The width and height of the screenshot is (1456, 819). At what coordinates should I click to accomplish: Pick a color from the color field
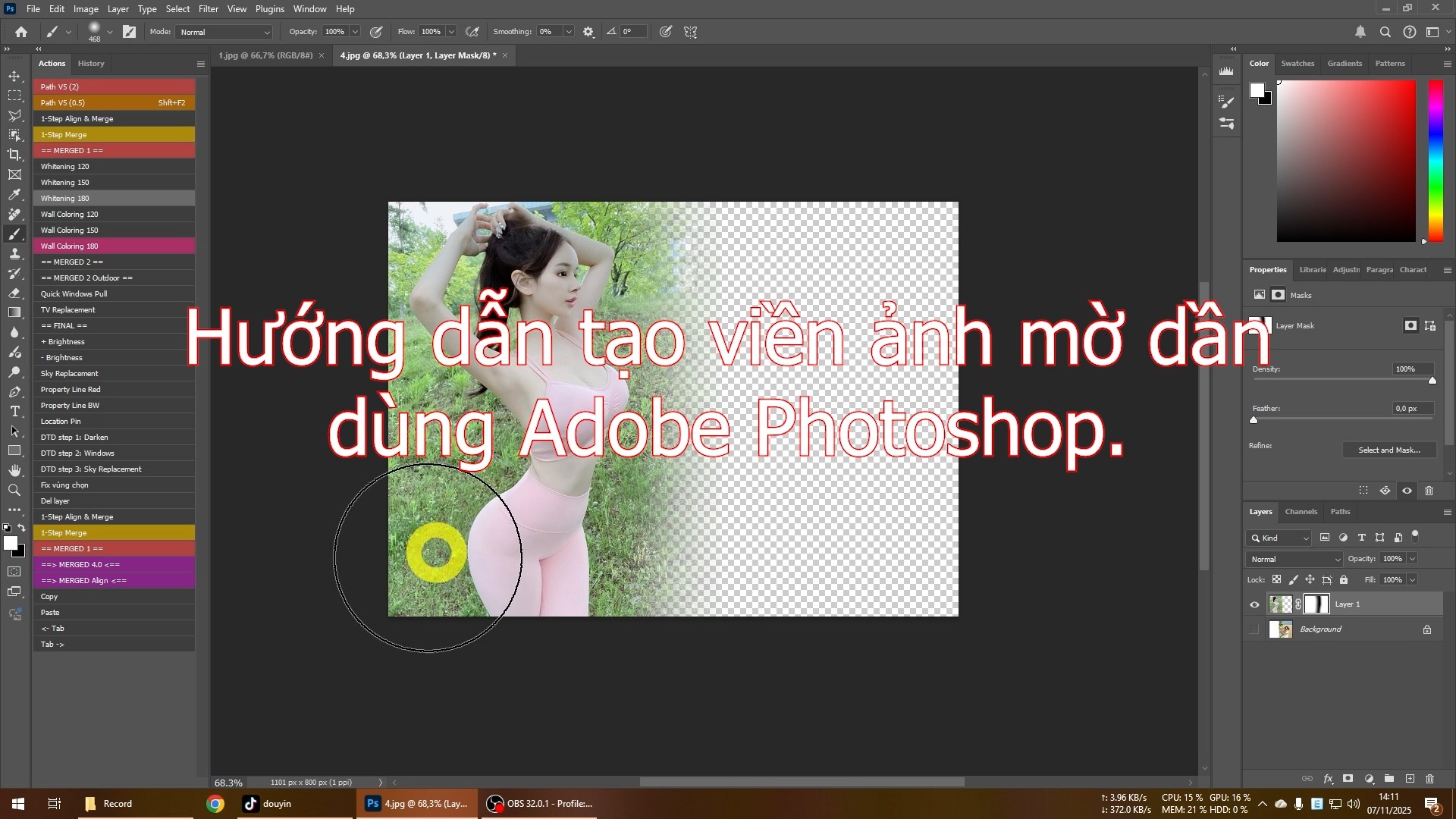(1346, 161)
